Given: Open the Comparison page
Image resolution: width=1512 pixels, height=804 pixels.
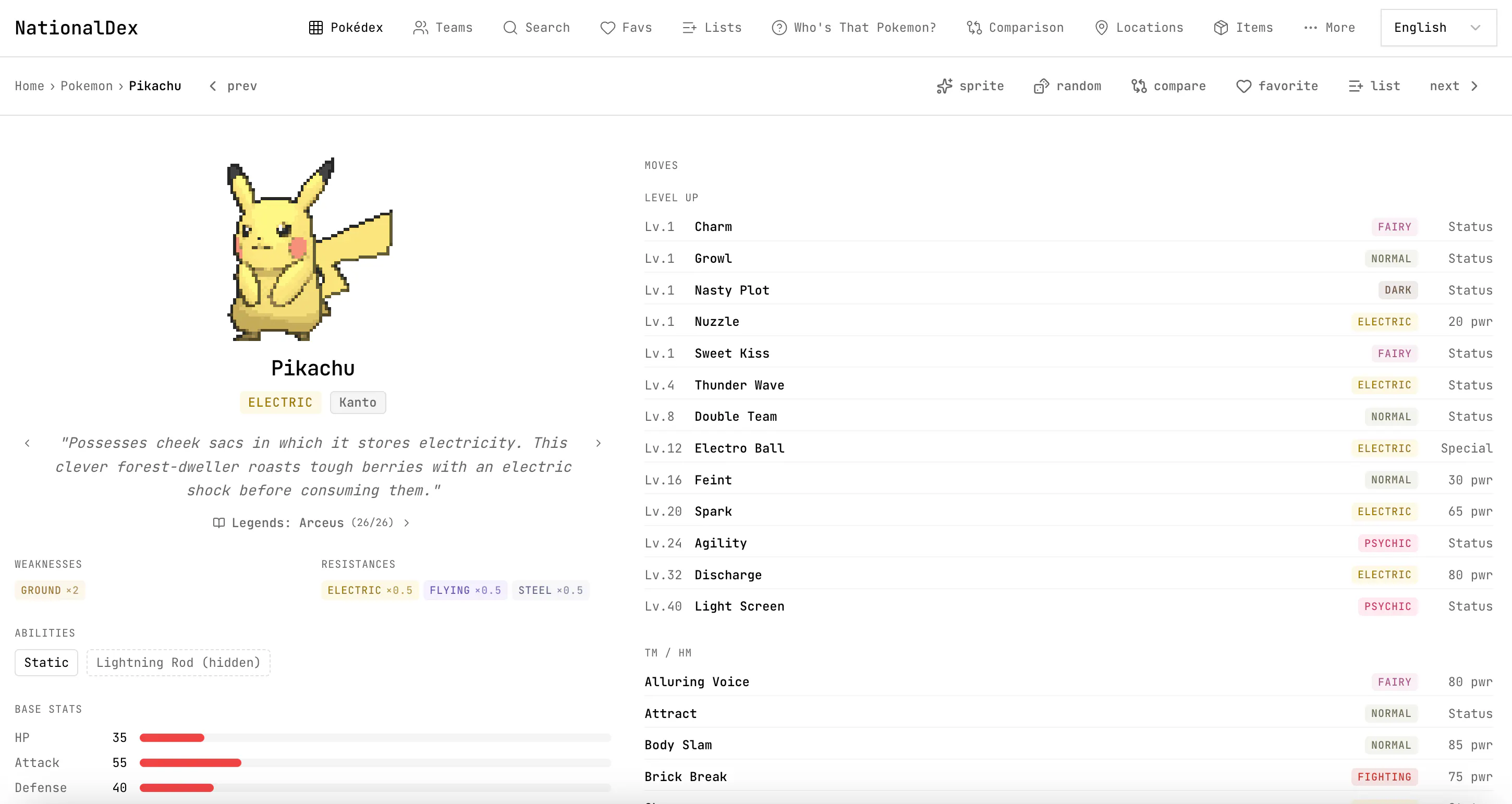Looking at the screenshot, I should pos(1016,28).
